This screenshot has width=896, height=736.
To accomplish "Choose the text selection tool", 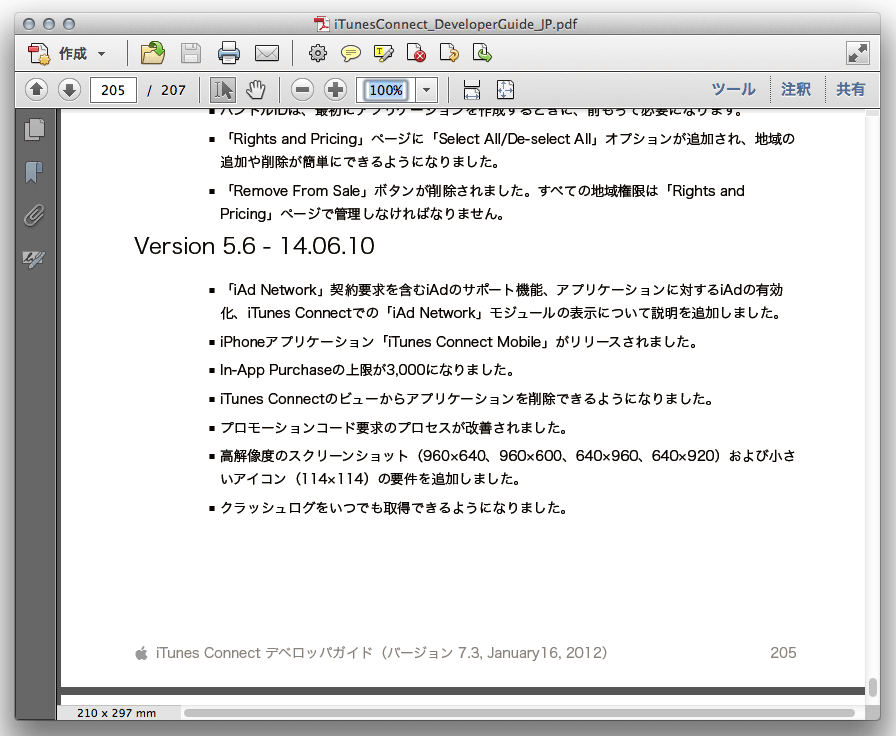I will [x=223, y=90].
